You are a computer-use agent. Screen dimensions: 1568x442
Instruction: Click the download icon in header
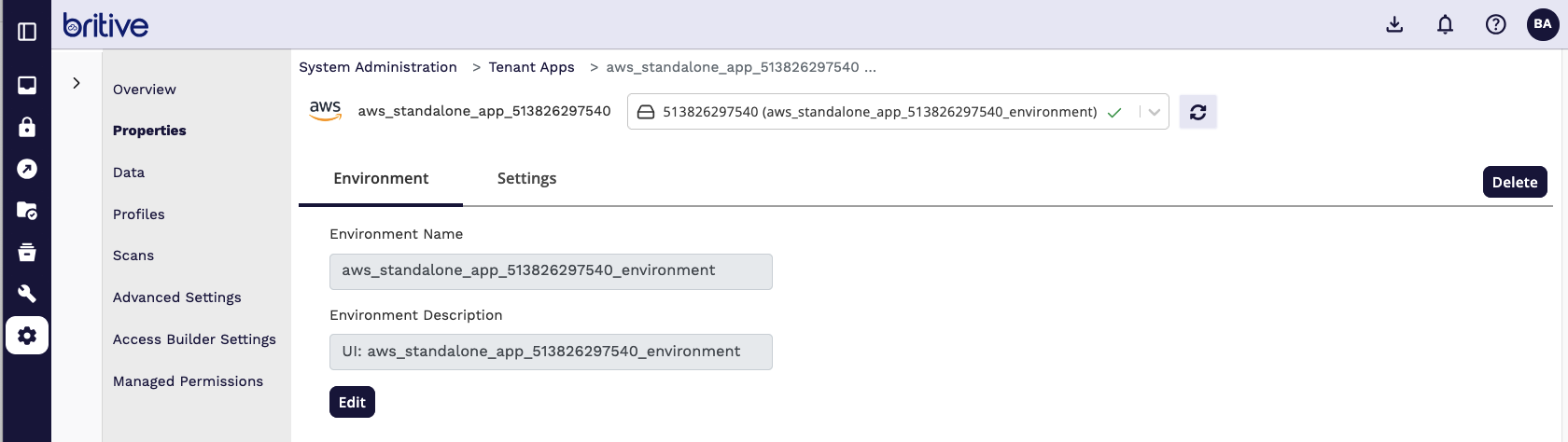(x=1394, y=24)
